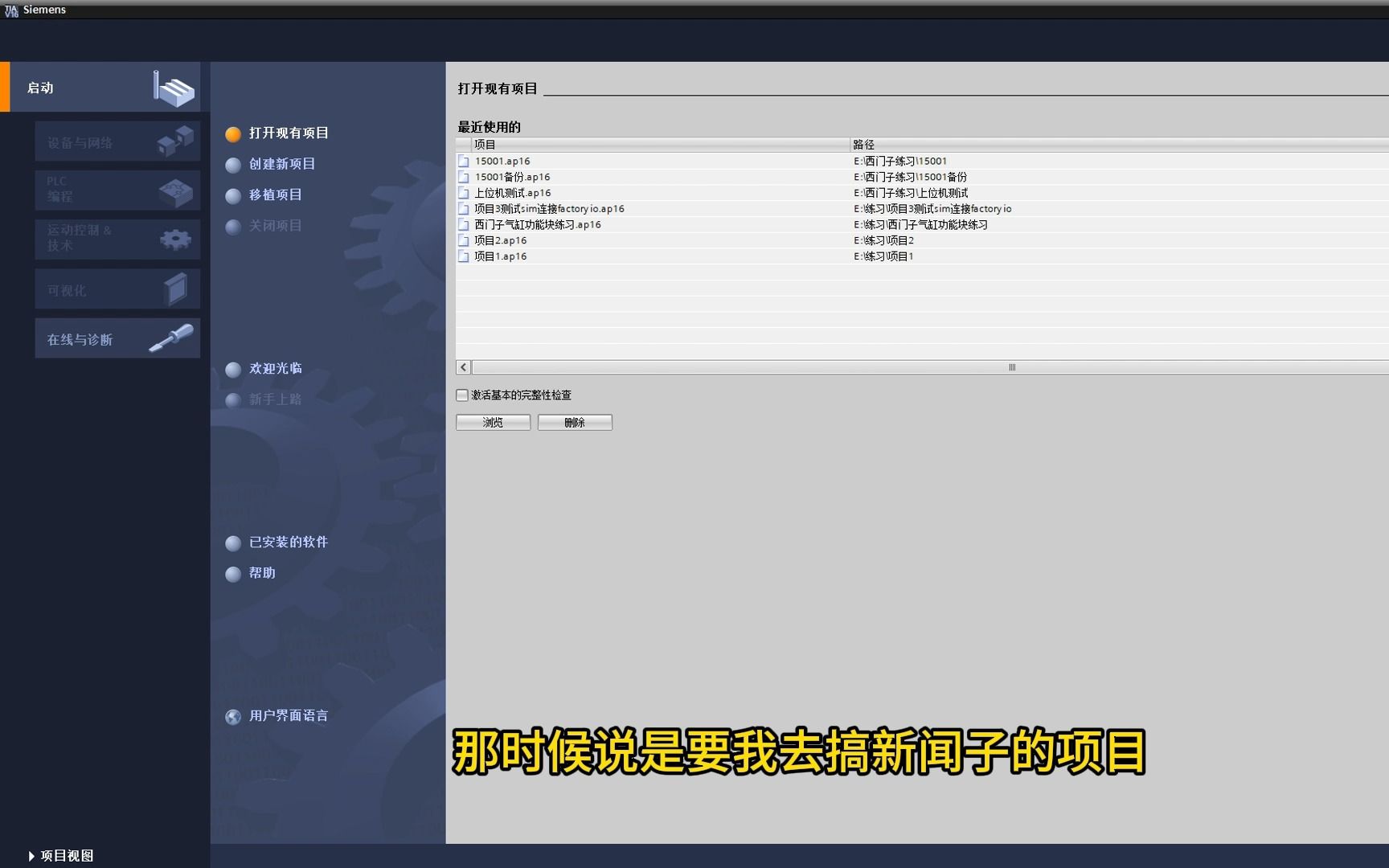This screenshot has width=1389, height=868.
Task: Click the 欢迎光临 link
Action: pyautogui.click(x=276, y=369)
